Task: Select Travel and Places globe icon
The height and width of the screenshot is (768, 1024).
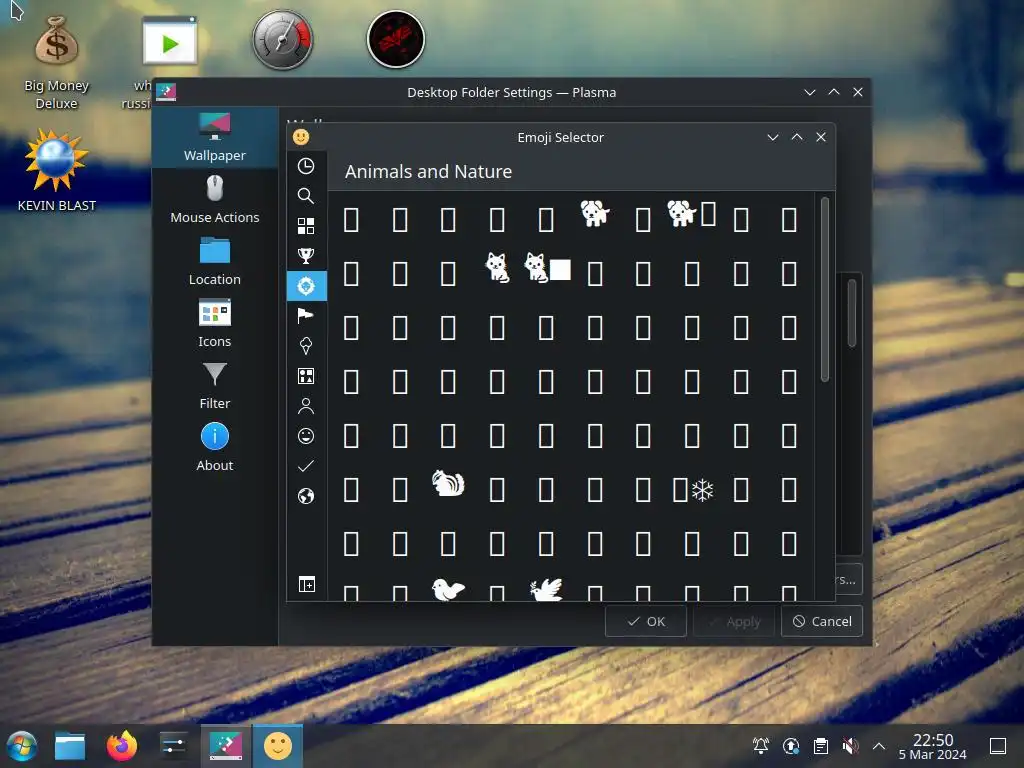Action: [x=306, y=496]
